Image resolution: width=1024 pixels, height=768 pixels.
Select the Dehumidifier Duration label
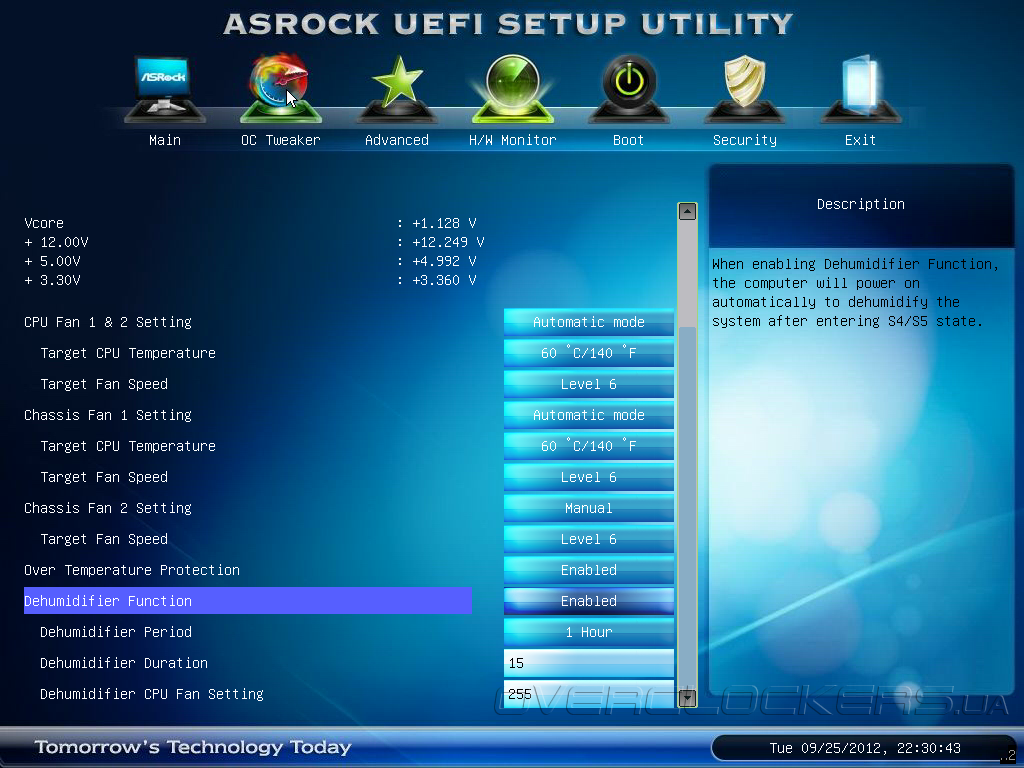pos(123,663)
